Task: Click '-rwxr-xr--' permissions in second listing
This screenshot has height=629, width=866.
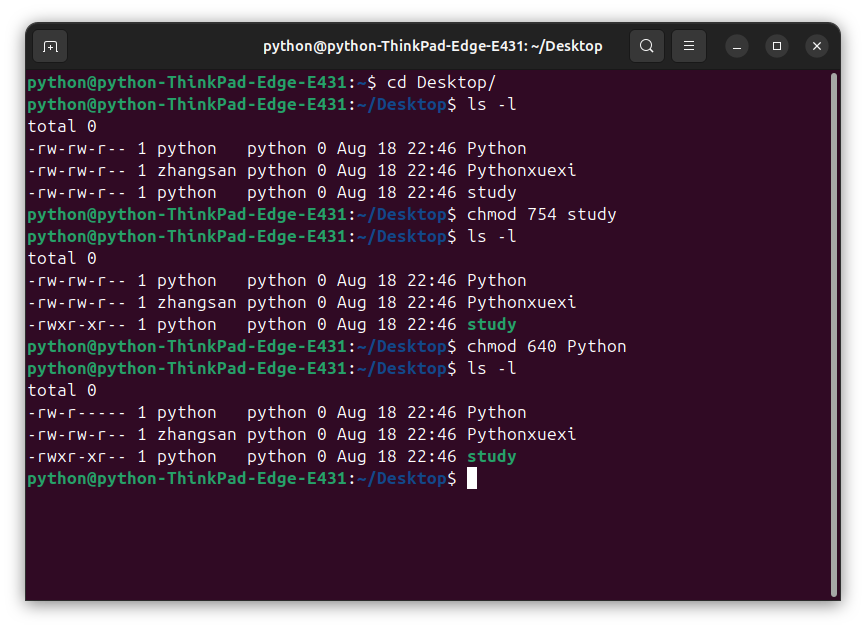Action: coord(77,325)
